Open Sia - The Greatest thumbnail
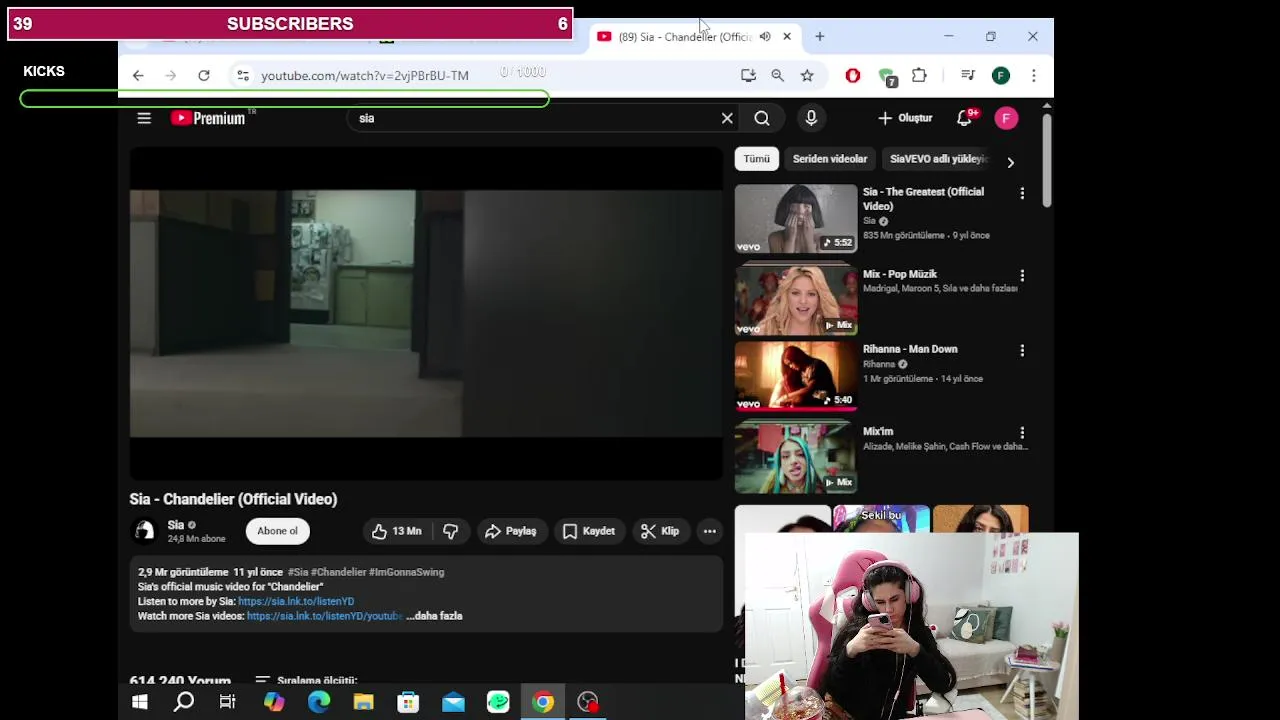 point(796,218)
